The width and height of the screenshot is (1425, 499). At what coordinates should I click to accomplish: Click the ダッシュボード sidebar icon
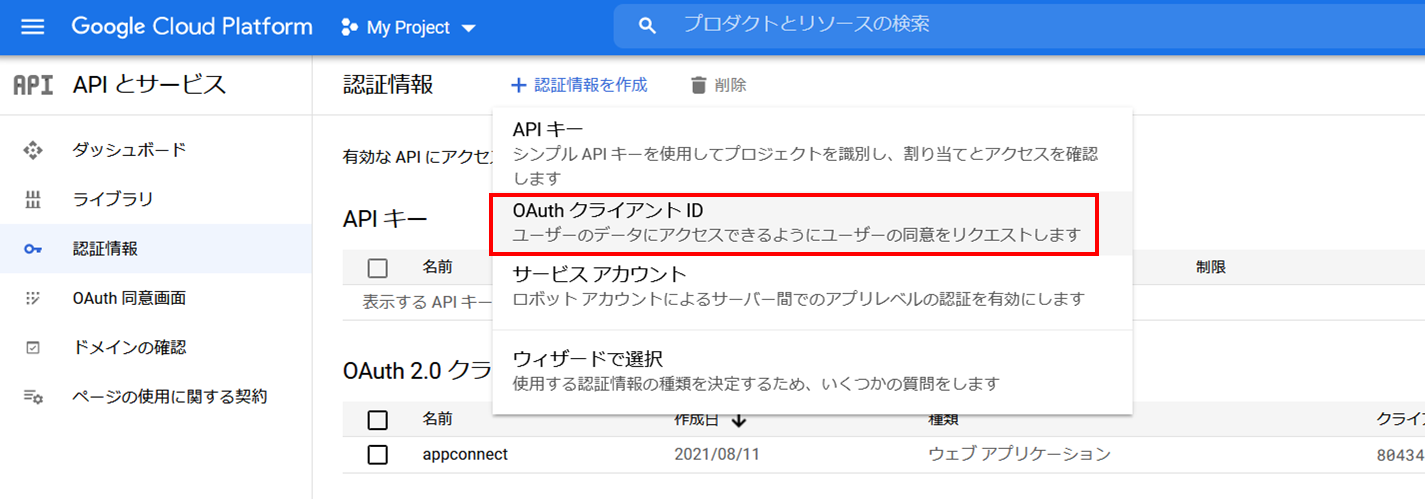[33, 150]
